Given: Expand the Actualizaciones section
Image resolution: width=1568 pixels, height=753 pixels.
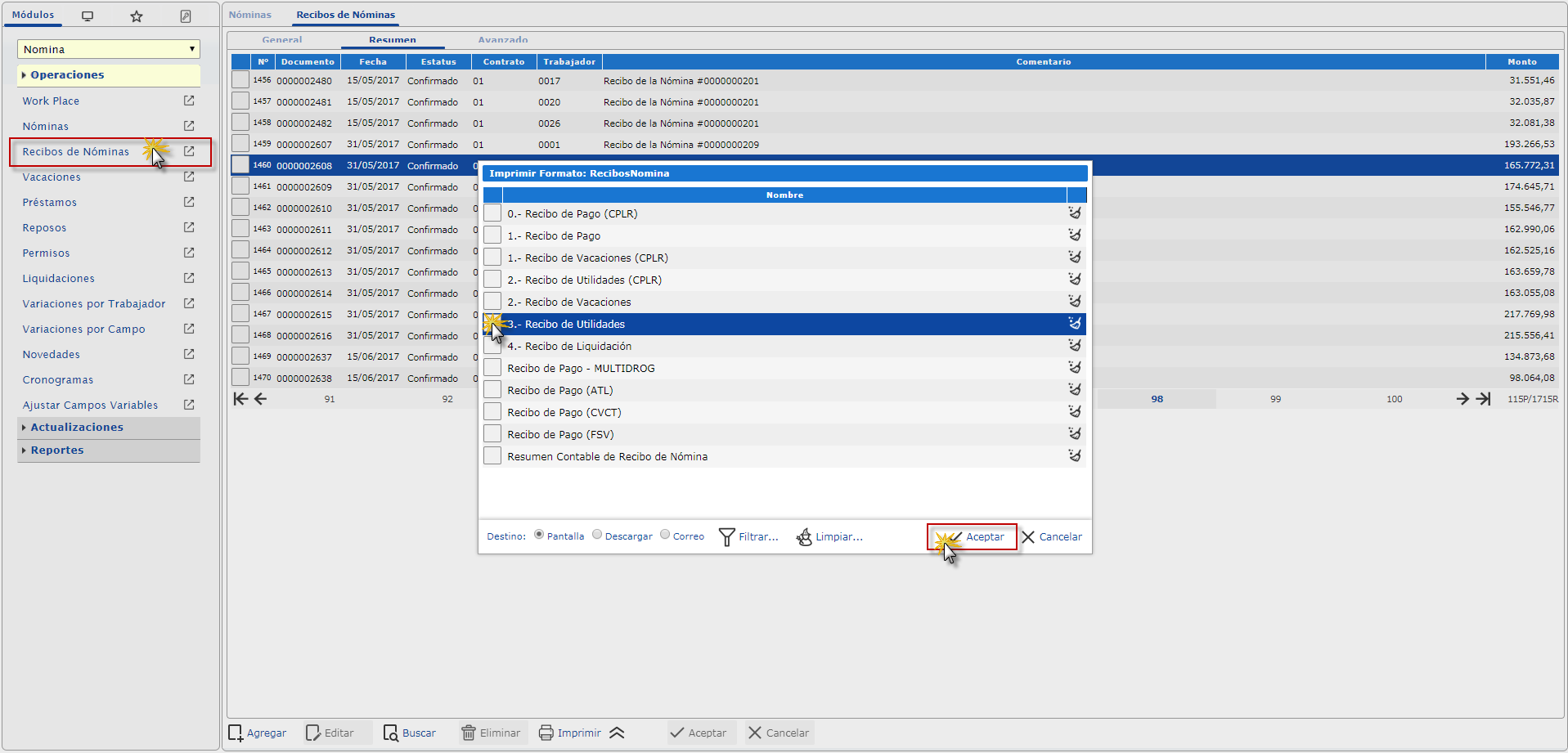Looking at the screenshot, I should click(77, 428).
